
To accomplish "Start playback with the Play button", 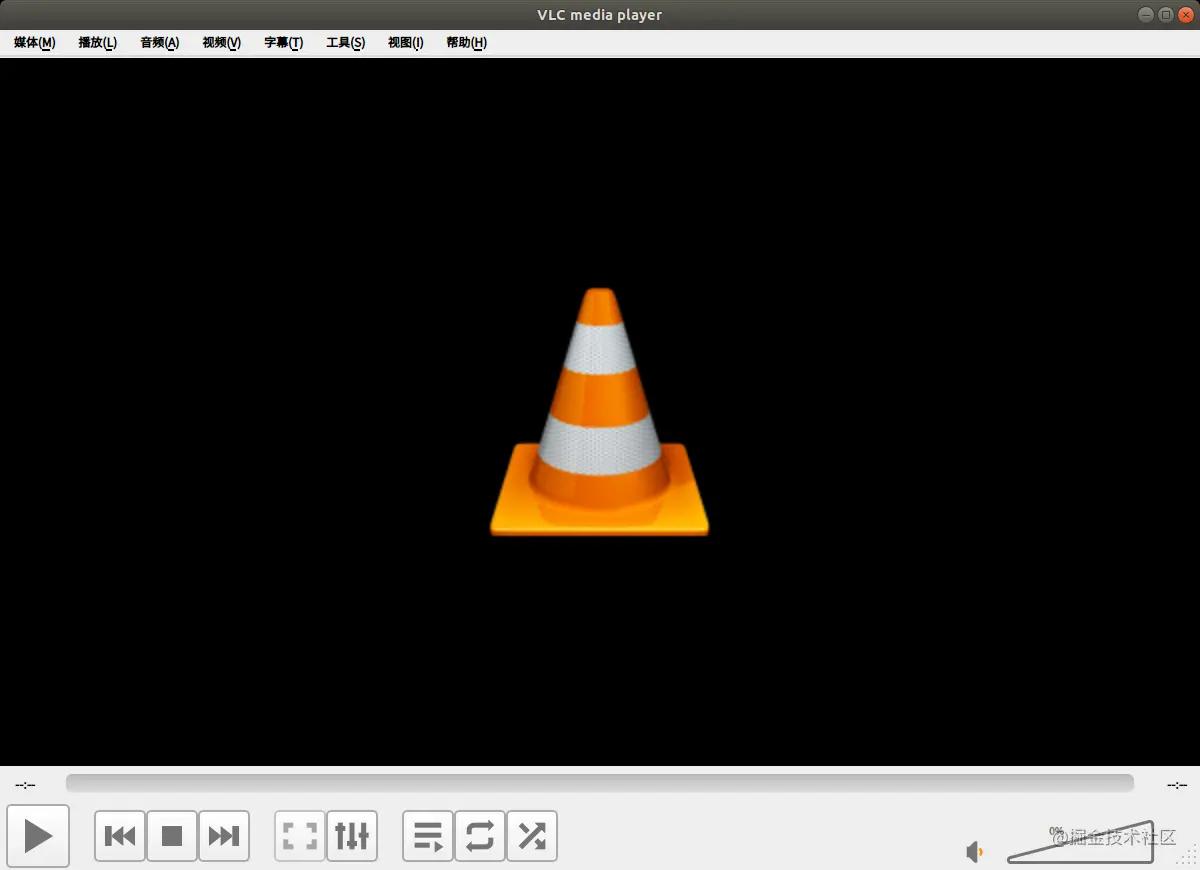I will pos(38,835).
